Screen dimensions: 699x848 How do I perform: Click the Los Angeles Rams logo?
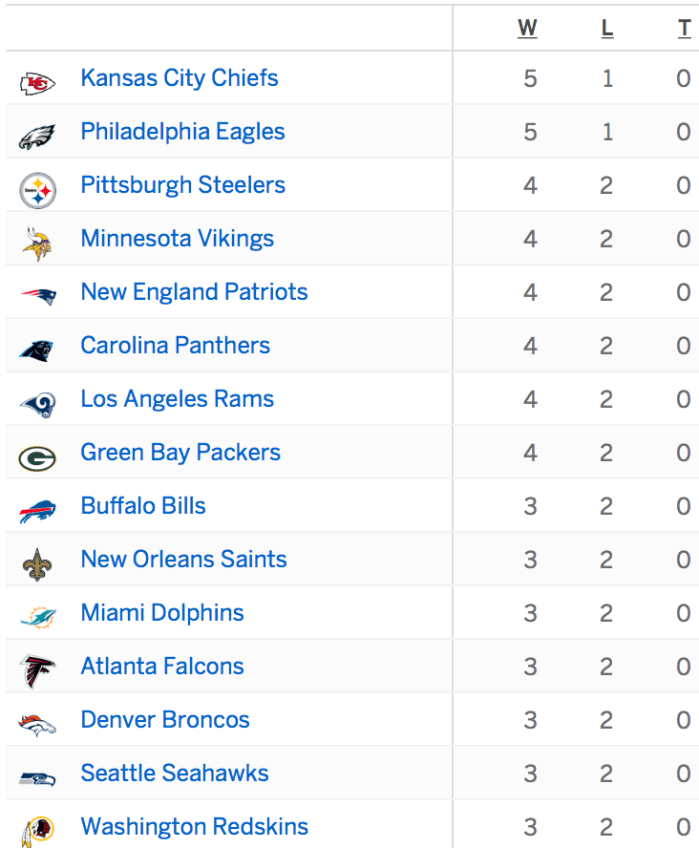pyautogui.click(x=37, y=404)
